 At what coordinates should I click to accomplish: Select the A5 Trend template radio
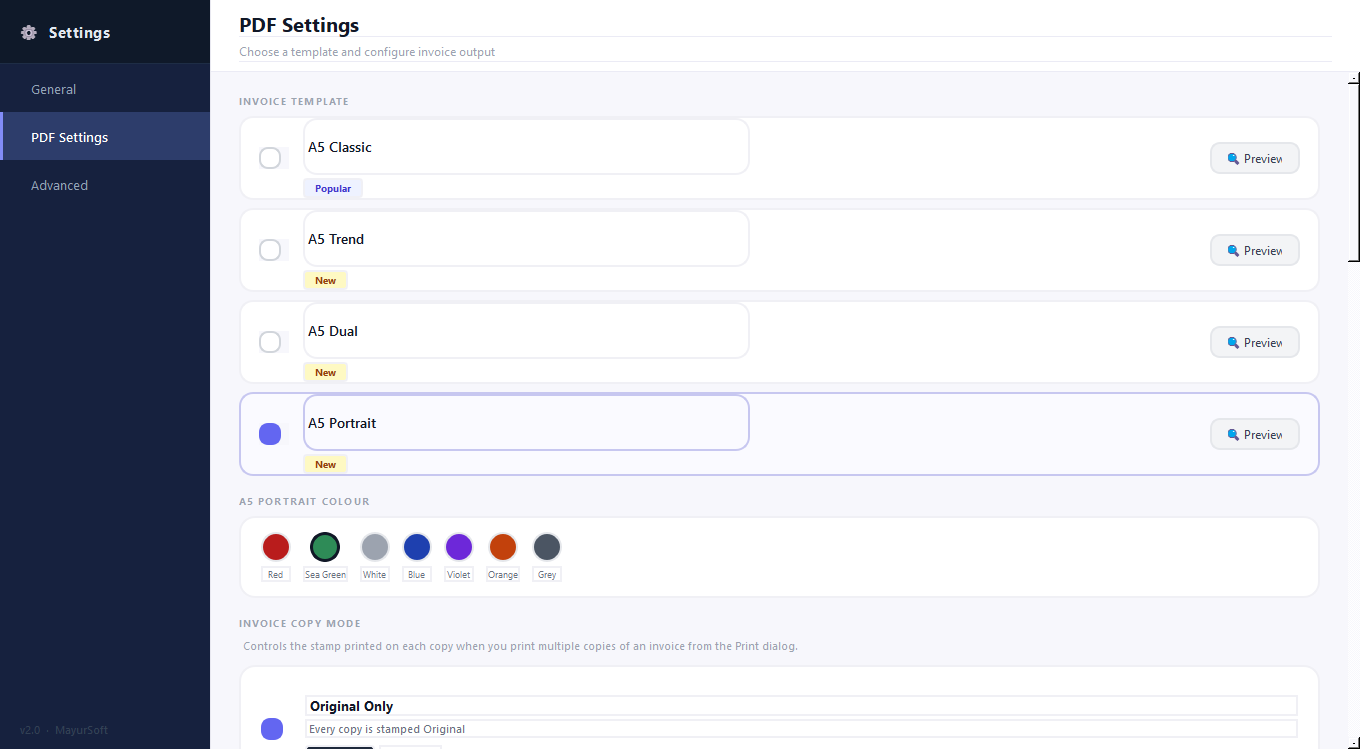pos(270,250)
